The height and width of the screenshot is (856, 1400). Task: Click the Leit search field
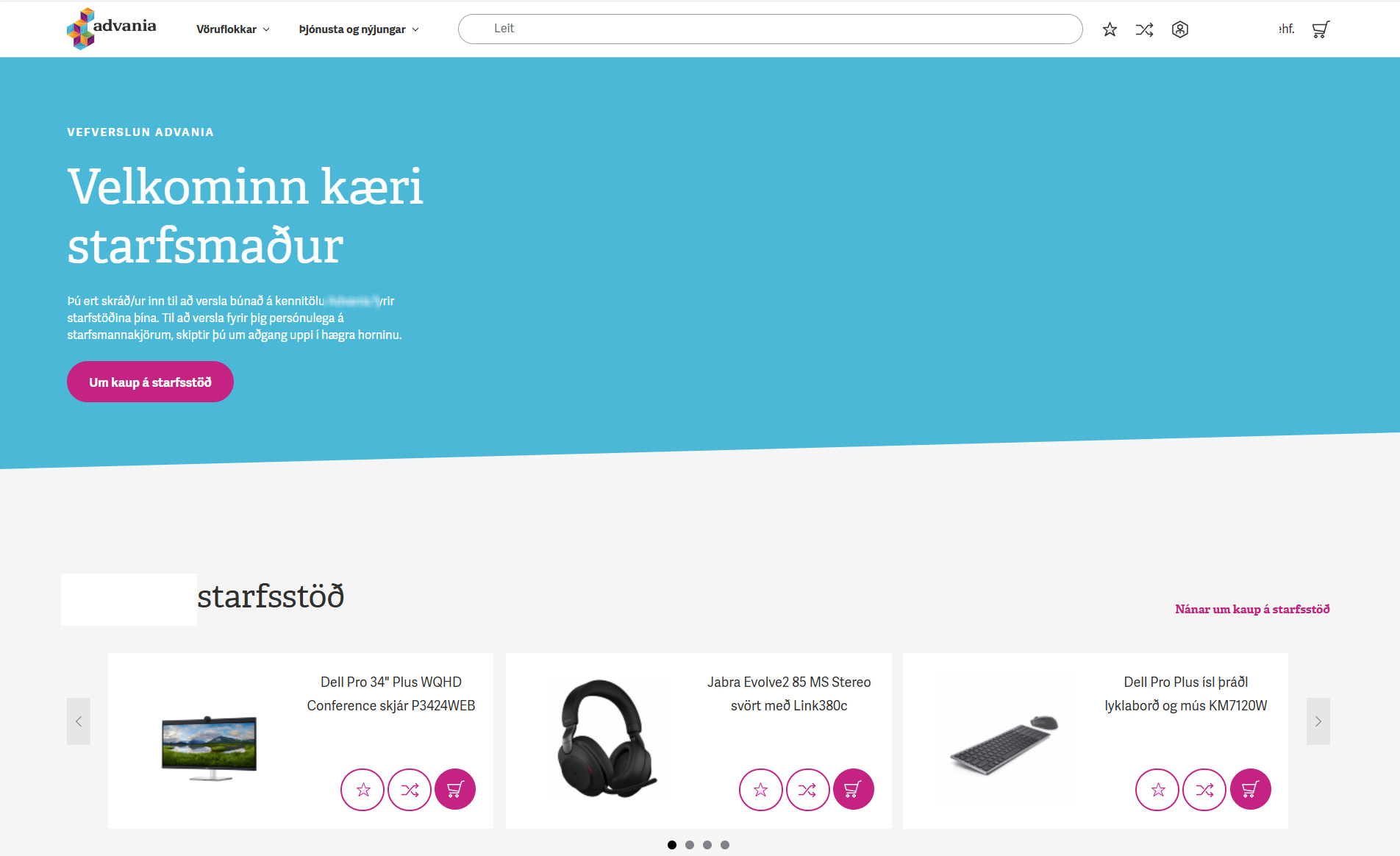pos(770,29)
